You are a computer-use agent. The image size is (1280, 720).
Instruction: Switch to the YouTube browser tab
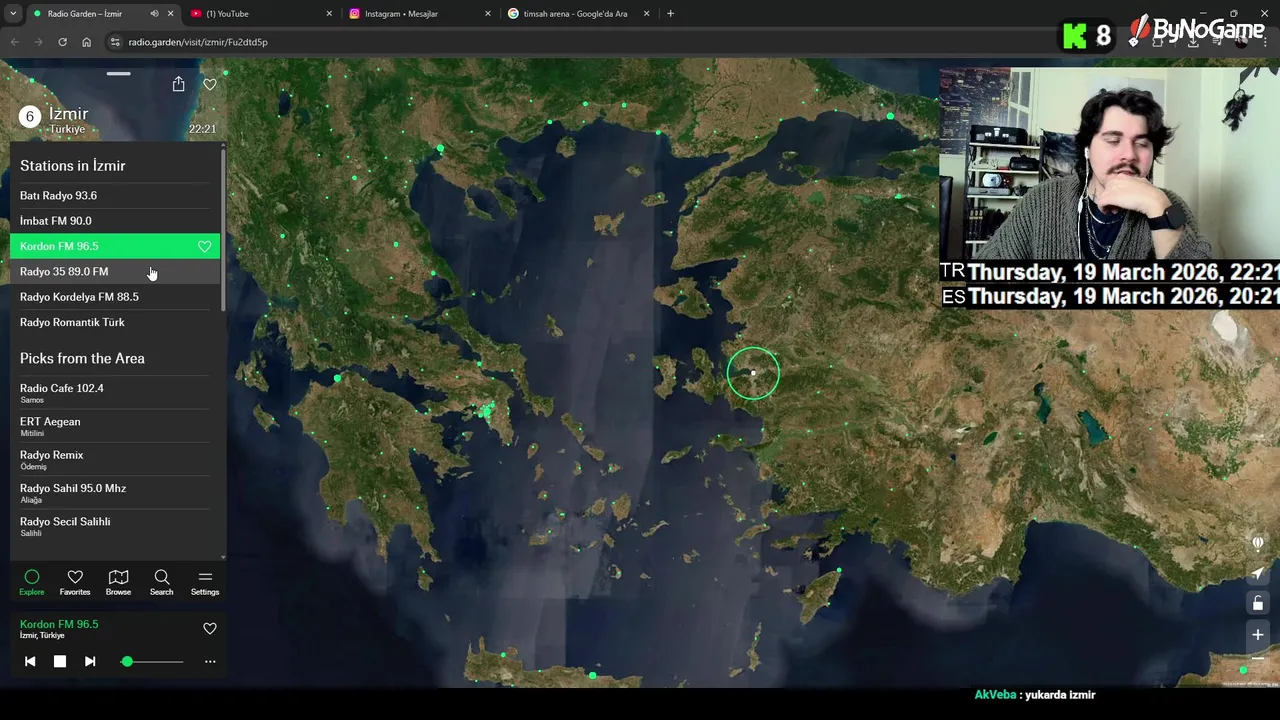(261, 14)
